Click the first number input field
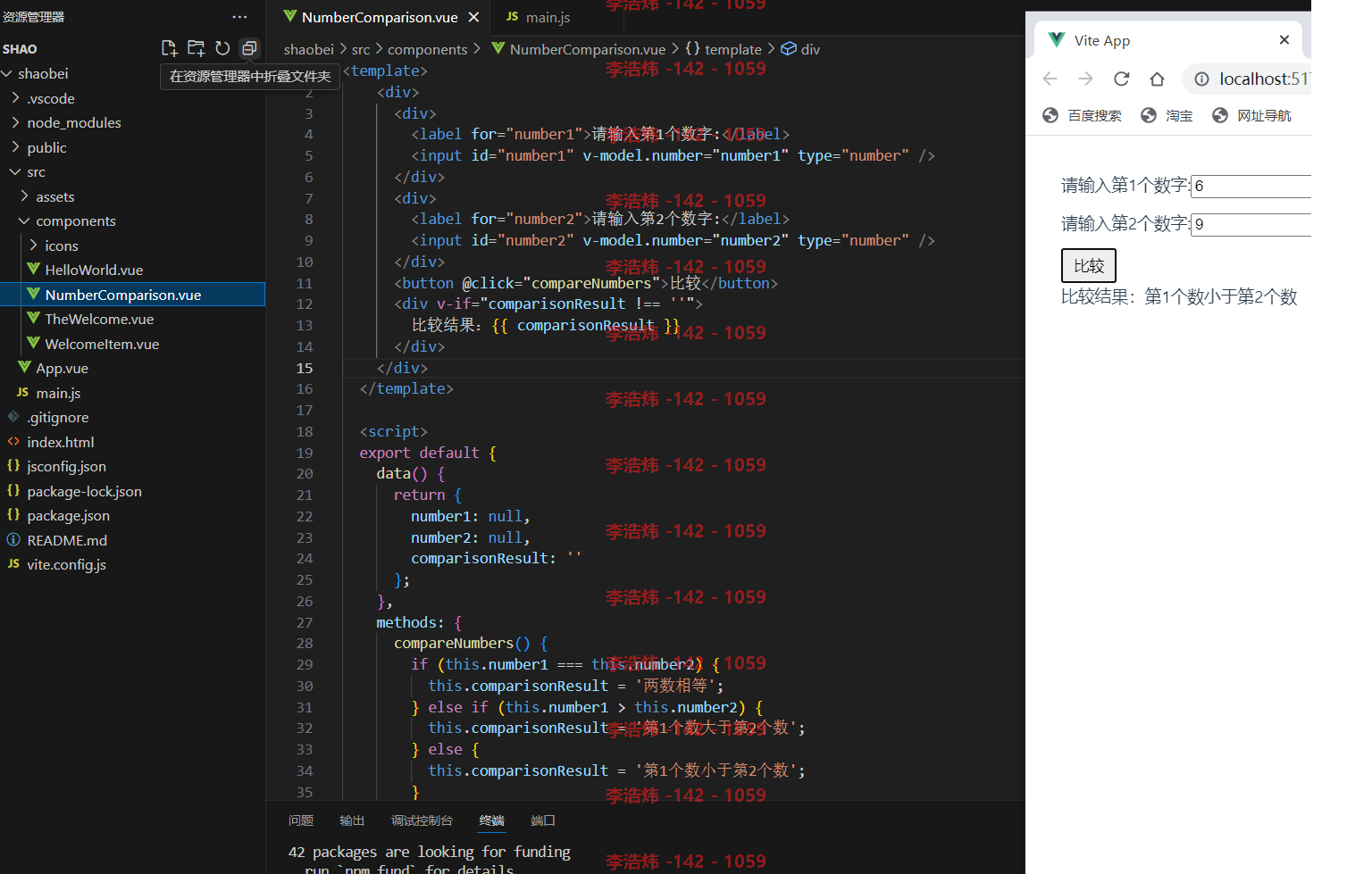The width and height of the screenshot is (1372, 874). [x=1251, y=186]
